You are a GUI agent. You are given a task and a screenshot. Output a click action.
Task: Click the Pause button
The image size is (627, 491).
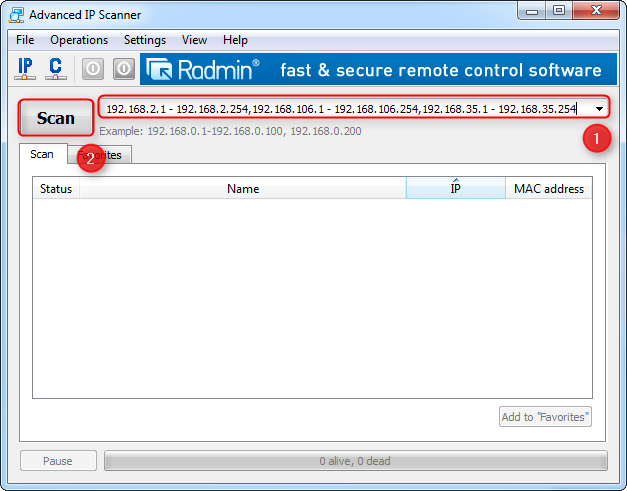58,461
